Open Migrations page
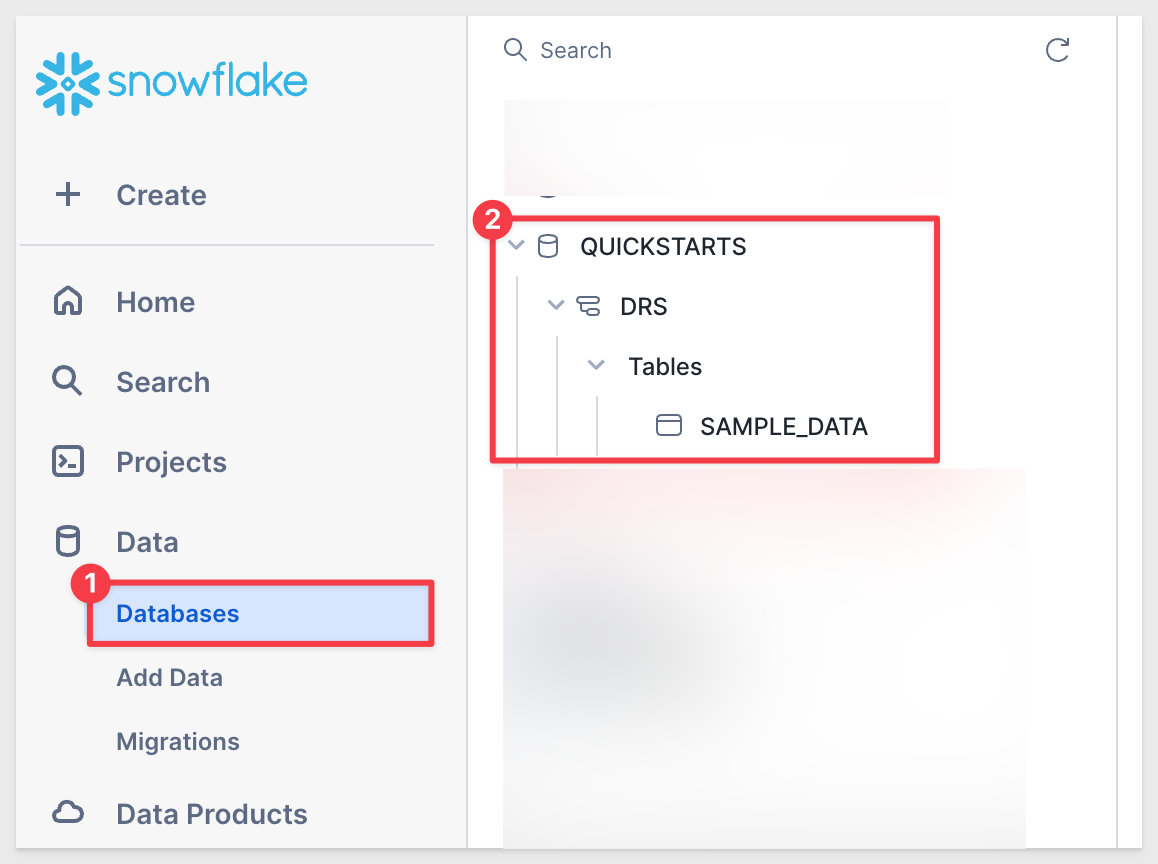This screenshot has height=864, width=1158. (x=178, y=741)
